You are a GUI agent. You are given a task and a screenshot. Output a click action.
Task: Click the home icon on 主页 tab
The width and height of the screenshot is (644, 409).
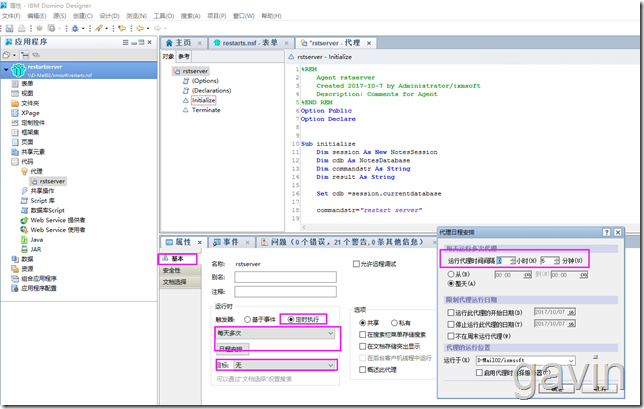pos(169,43)
